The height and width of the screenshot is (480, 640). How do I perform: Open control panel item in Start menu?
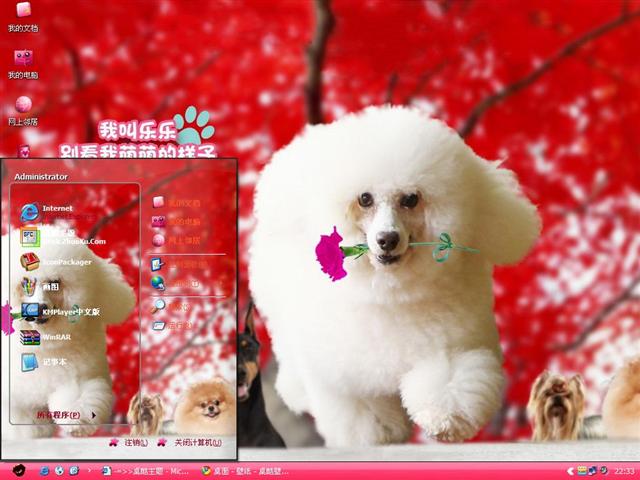[x=179, y=264]
